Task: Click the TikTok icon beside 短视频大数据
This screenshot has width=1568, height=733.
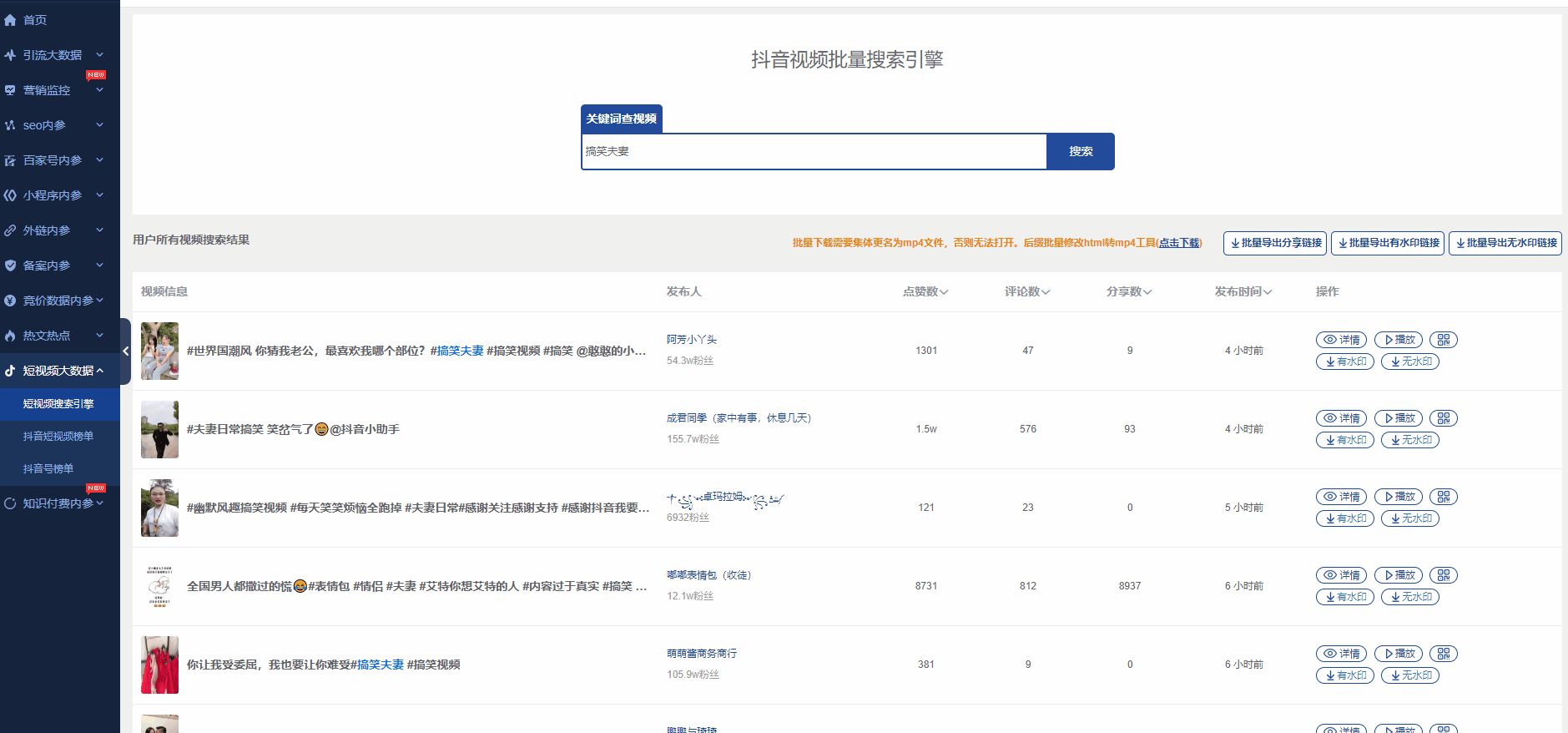Action: 10,371
